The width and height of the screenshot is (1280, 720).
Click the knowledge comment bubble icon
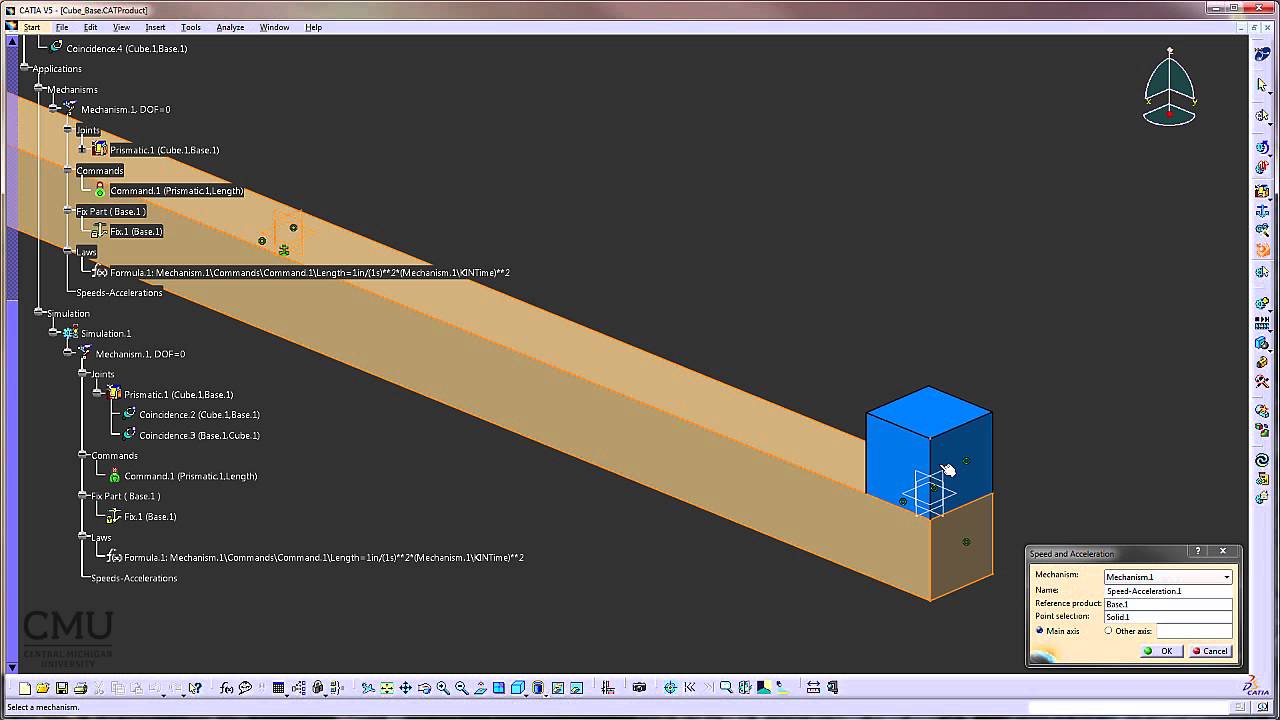pos(245,688)
